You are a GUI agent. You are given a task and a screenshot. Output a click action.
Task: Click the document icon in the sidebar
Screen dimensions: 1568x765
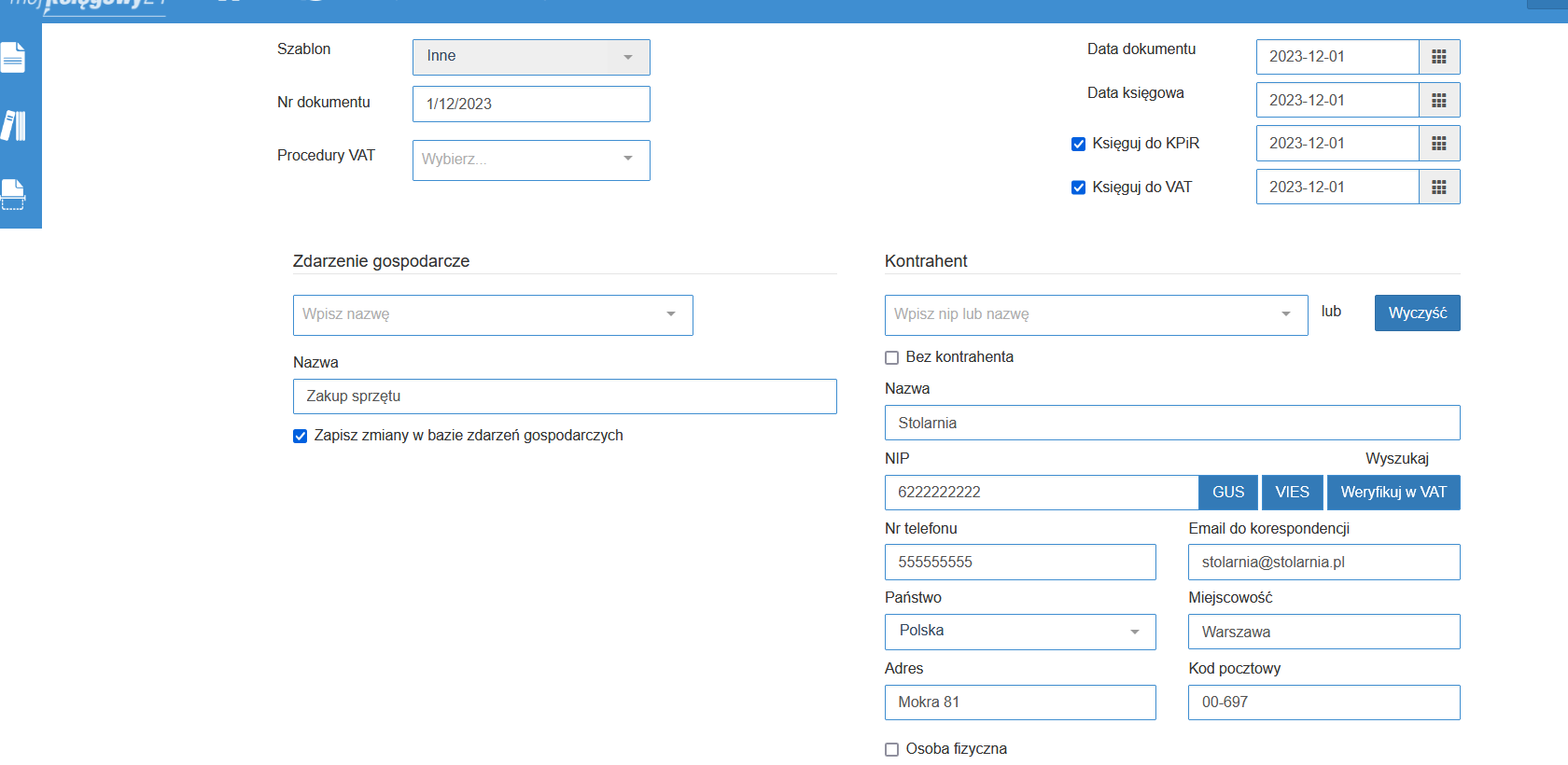[13, 58]
